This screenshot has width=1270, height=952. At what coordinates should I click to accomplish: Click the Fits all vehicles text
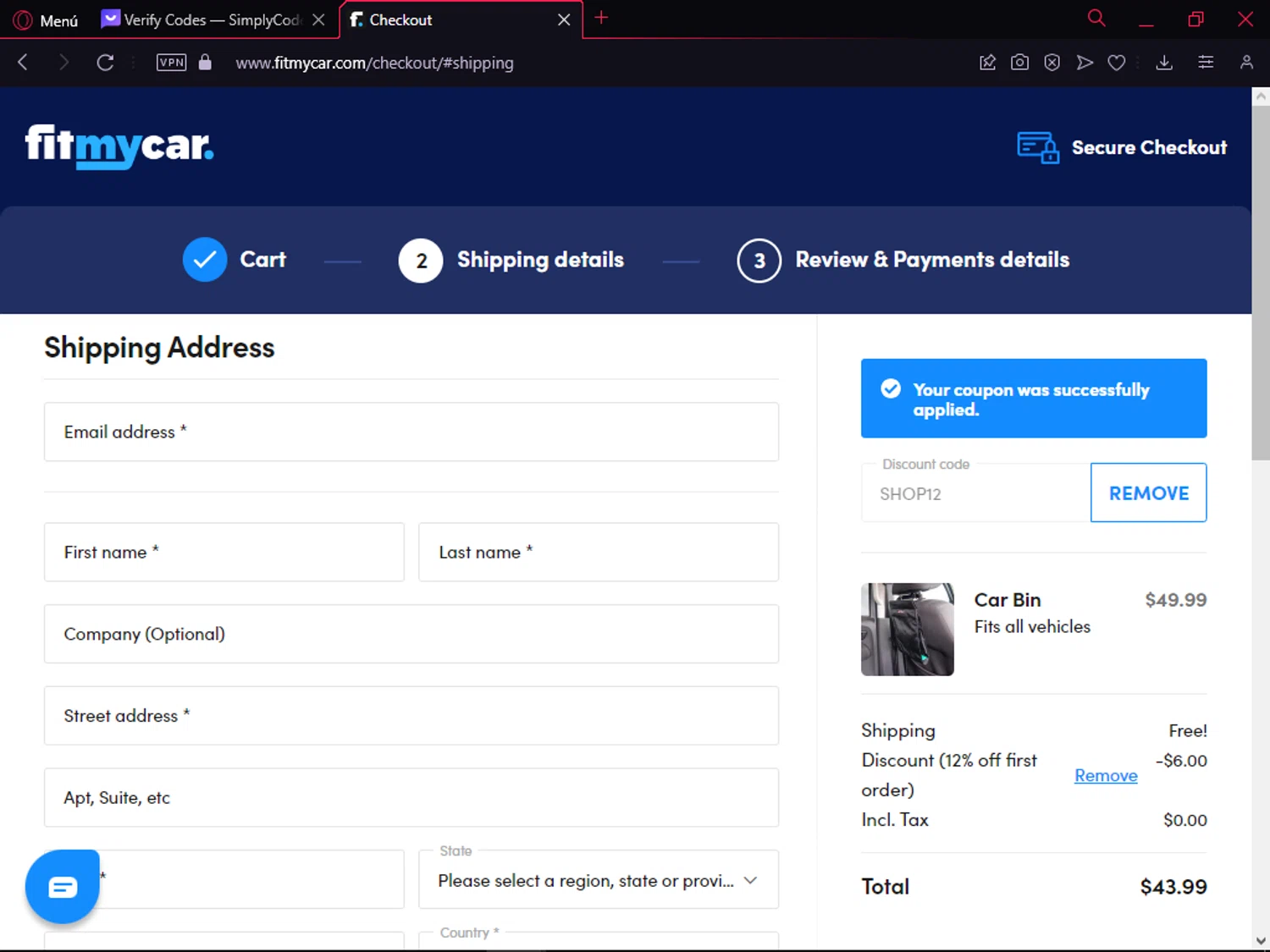[x=1032, y=627]
